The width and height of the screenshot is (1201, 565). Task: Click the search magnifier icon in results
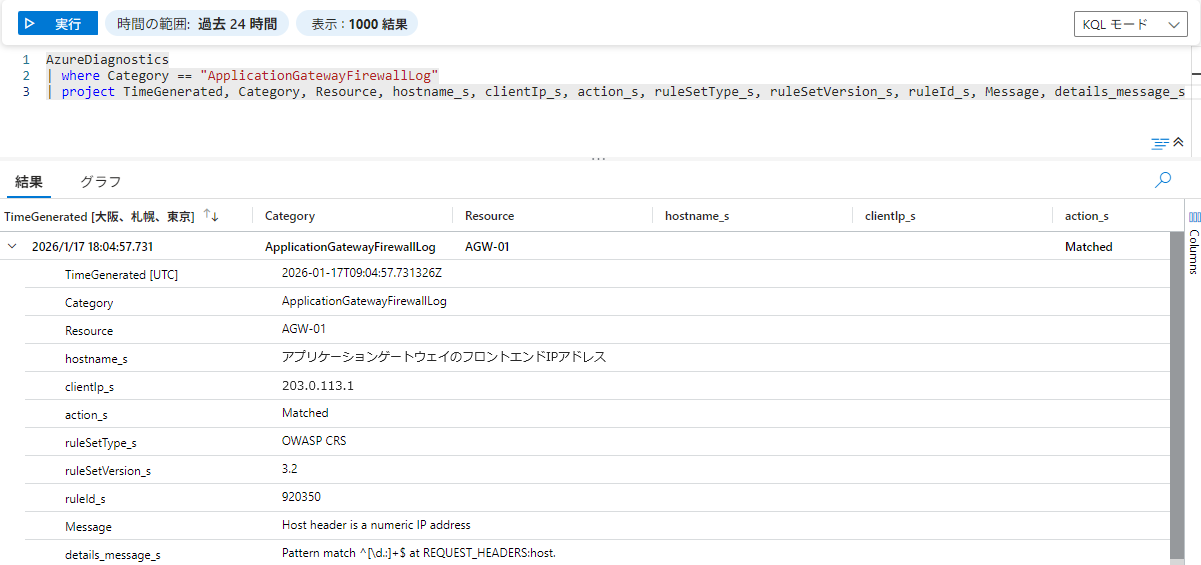click(x=1162, y=180)
